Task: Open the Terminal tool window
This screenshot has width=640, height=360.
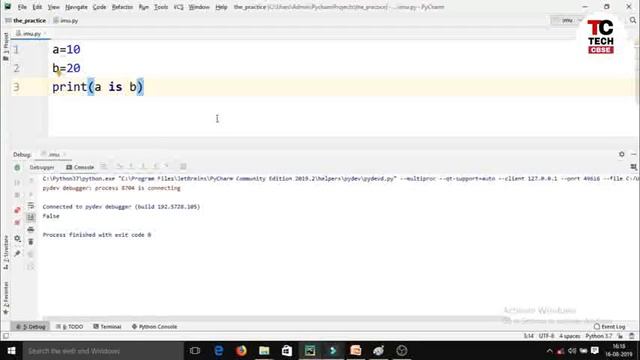Action: click(x=107, y=327)
